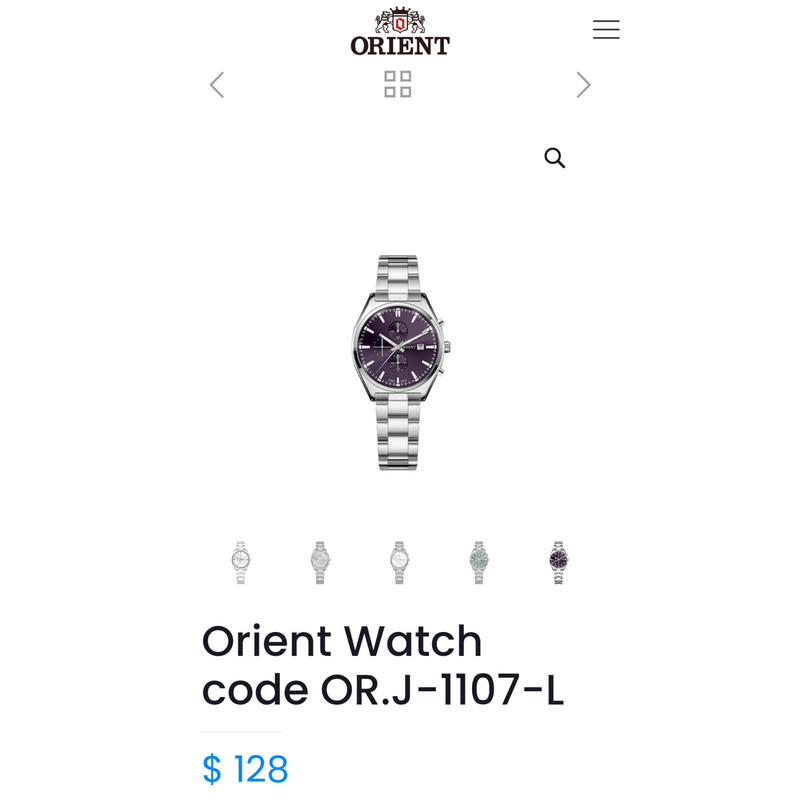Click the crown on the main watch
Viewport: 800px width, 800px height.
(447, 347)
